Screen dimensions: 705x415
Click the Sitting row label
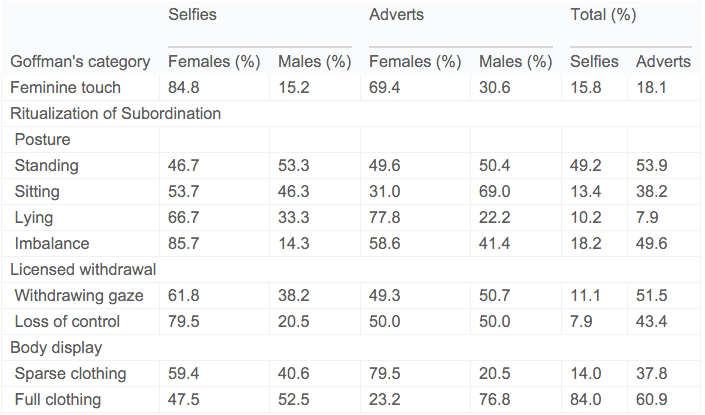pyautogui.click(x=39, y=192)
